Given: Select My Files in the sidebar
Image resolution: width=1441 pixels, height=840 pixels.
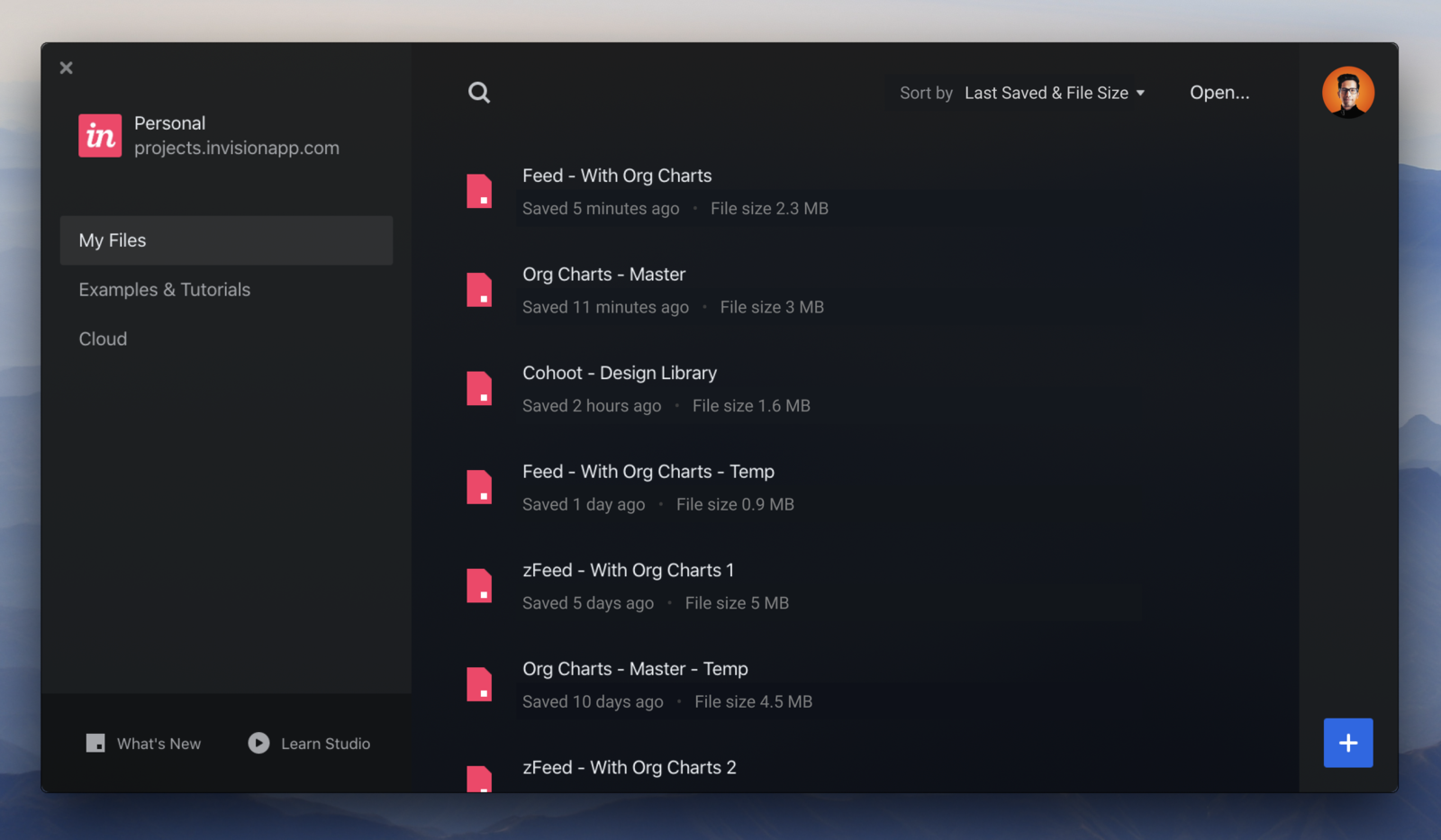Looking at the screenshot, I should coord(112,240).
